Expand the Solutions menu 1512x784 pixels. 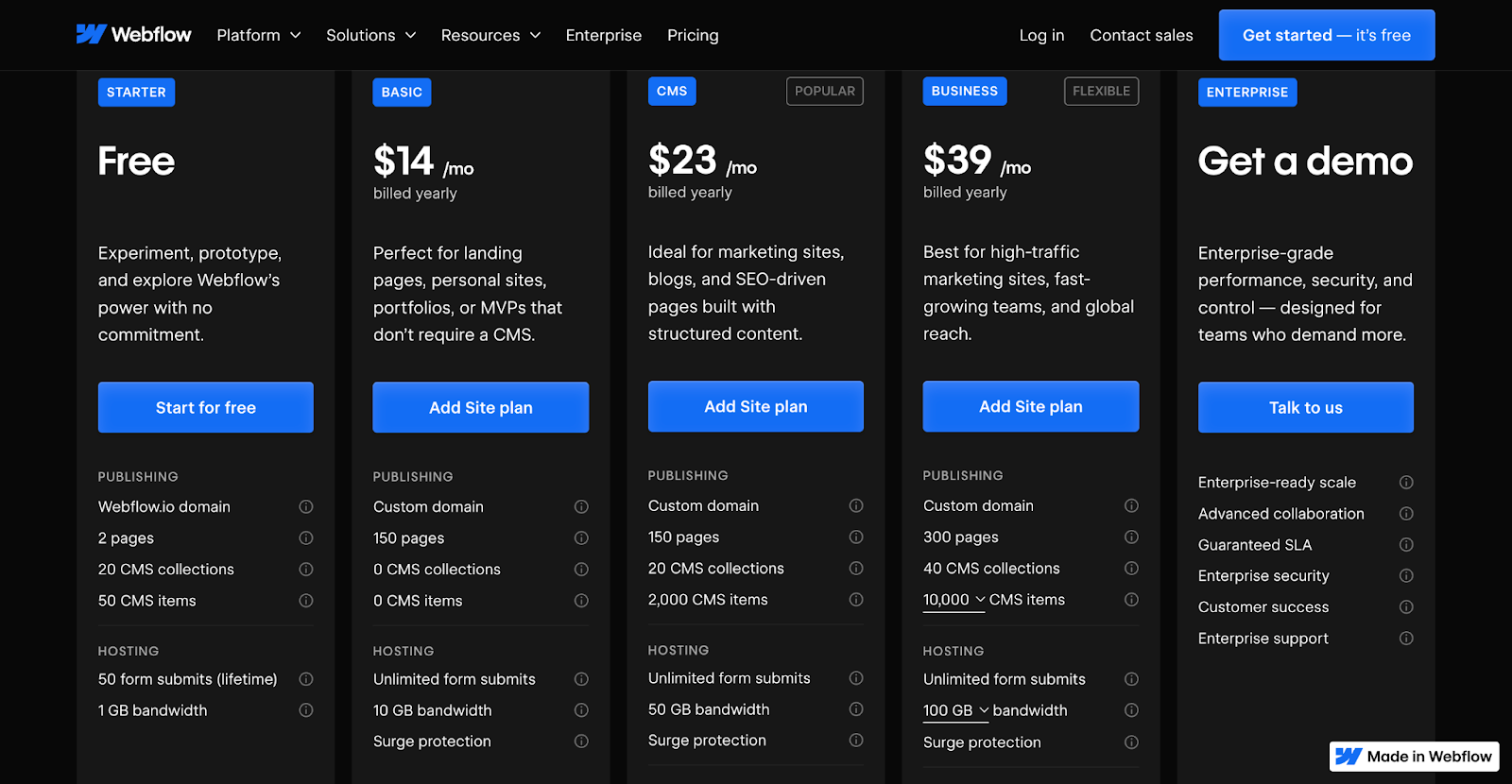(371, 35)
